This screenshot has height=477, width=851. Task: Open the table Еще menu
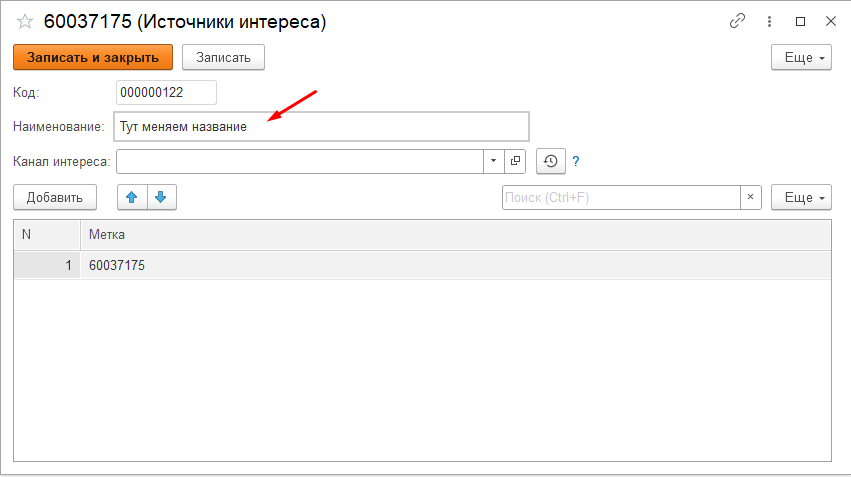pyautogui.click(x=801, y=197)
